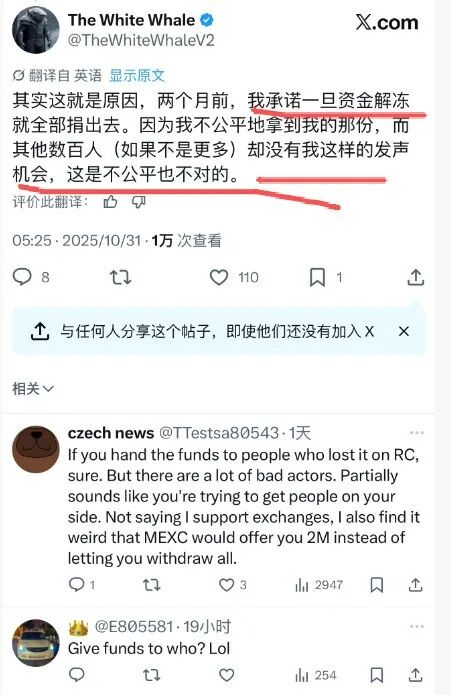The height and width of the screenshot is (695, 451).
Task: Dismiss the share-this-post banner
Action: [404, 331]
